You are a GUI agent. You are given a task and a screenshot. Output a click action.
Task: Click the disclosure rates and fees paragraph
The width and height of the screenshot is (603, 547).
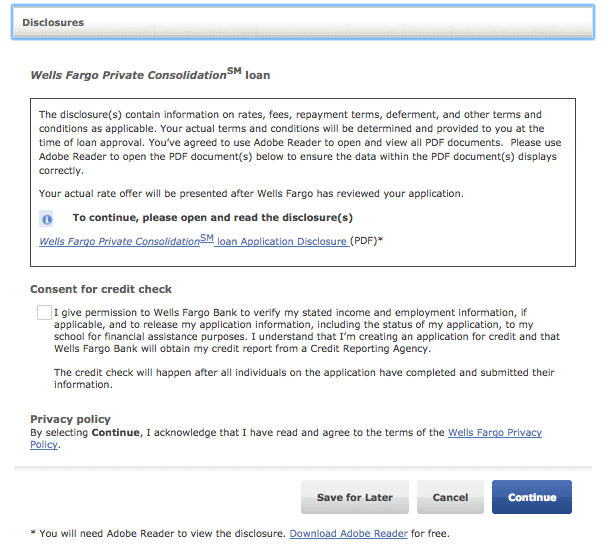coord(300,142)
